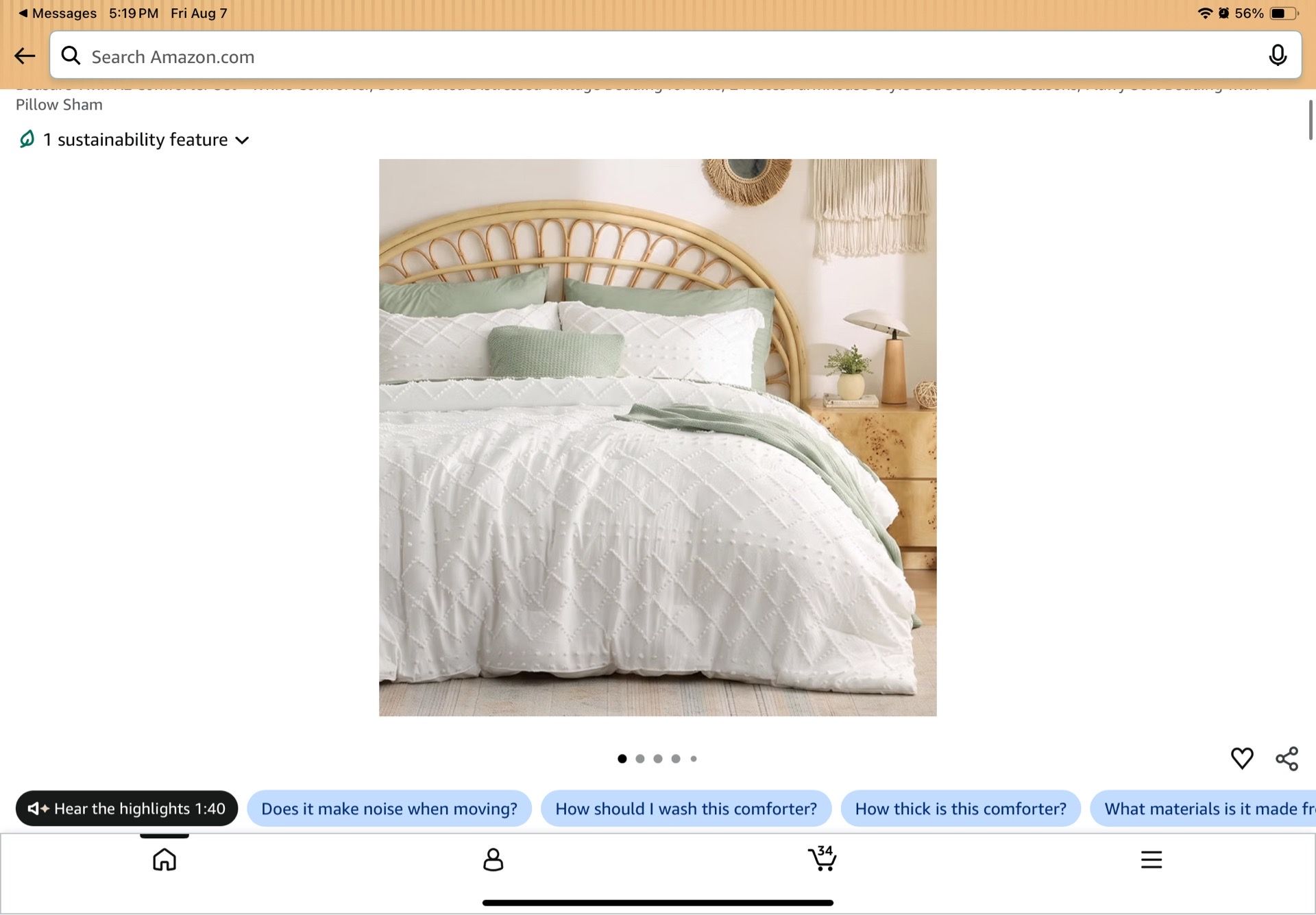
Task: Open the account profile tab
Action: point(493,859)
